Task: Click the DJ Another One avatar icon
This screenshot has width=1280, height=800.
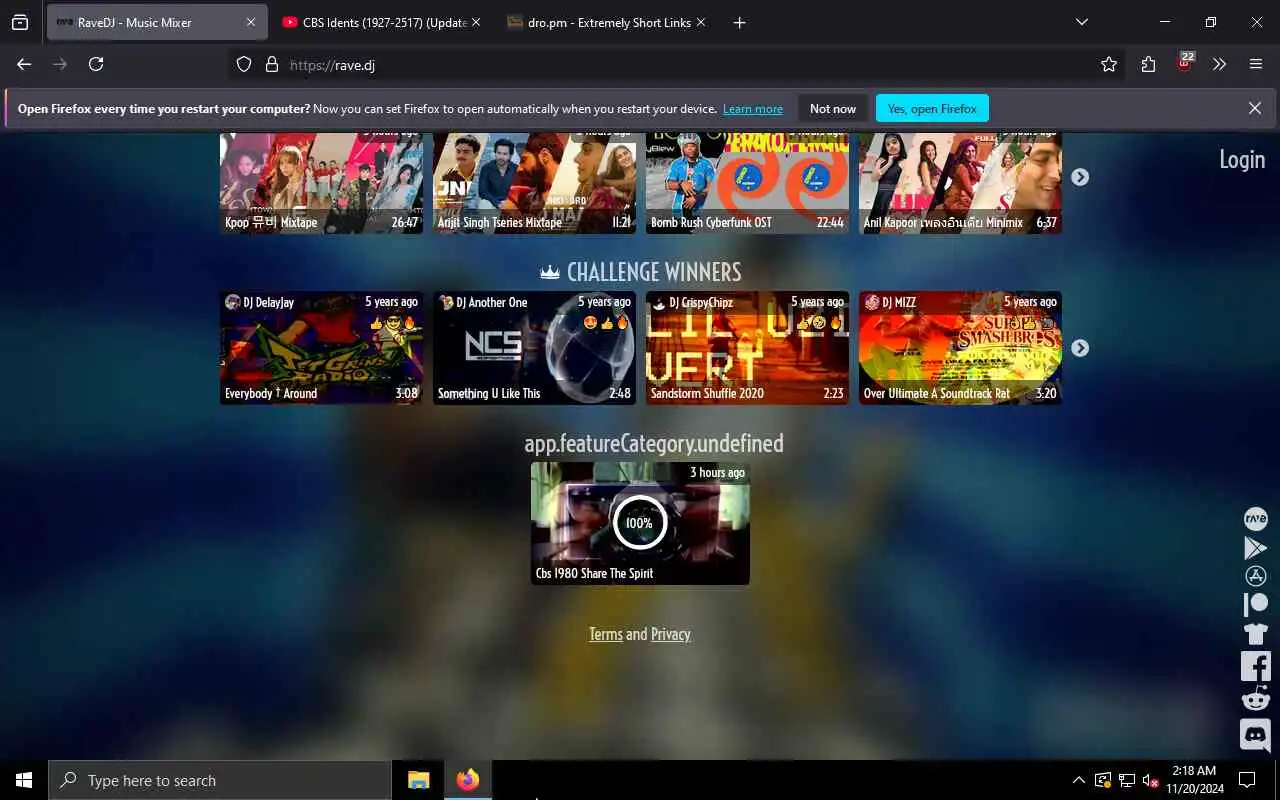Action: click(446, 302)
